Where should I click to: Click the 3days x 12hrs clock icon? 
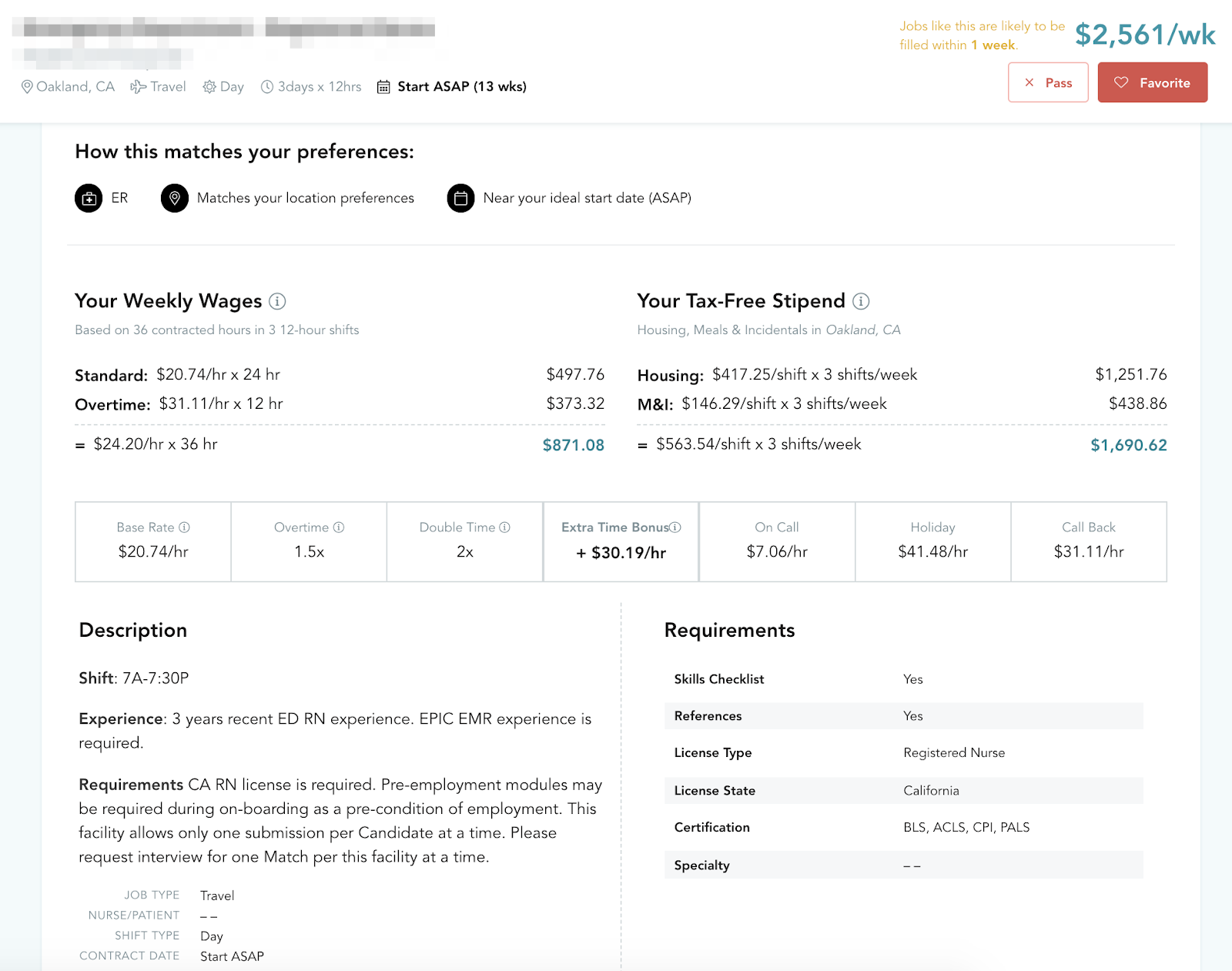pos(267,87)
